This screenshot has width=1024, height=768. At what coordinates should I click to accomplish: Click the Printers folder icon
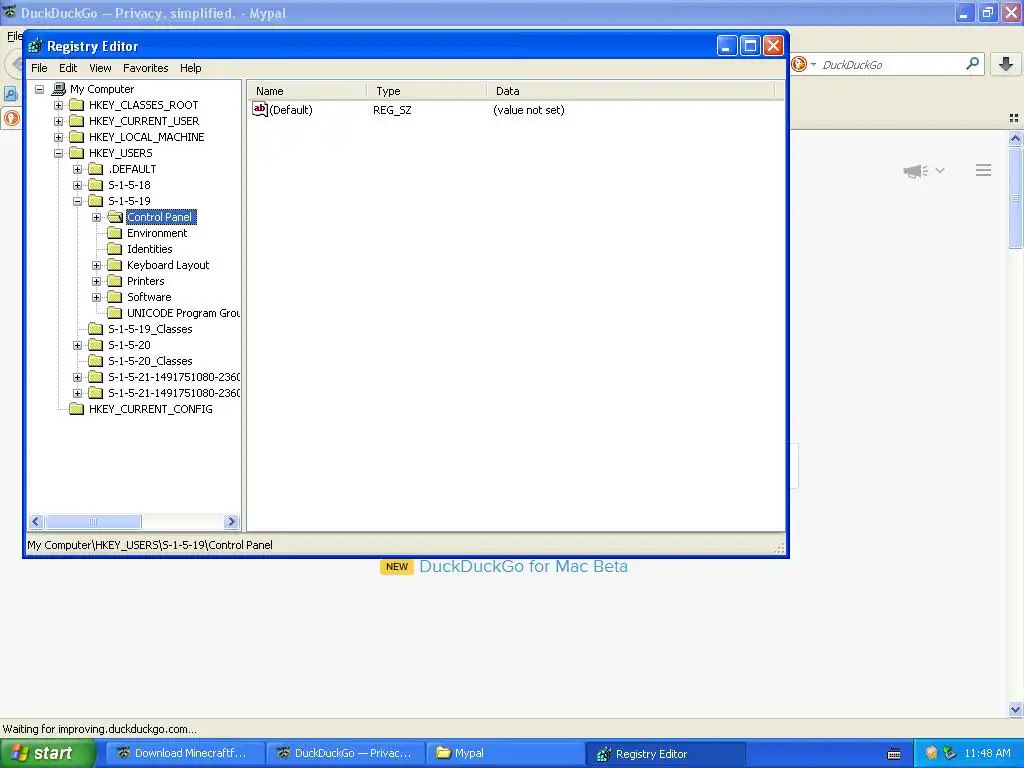click(x=115, y=281)
